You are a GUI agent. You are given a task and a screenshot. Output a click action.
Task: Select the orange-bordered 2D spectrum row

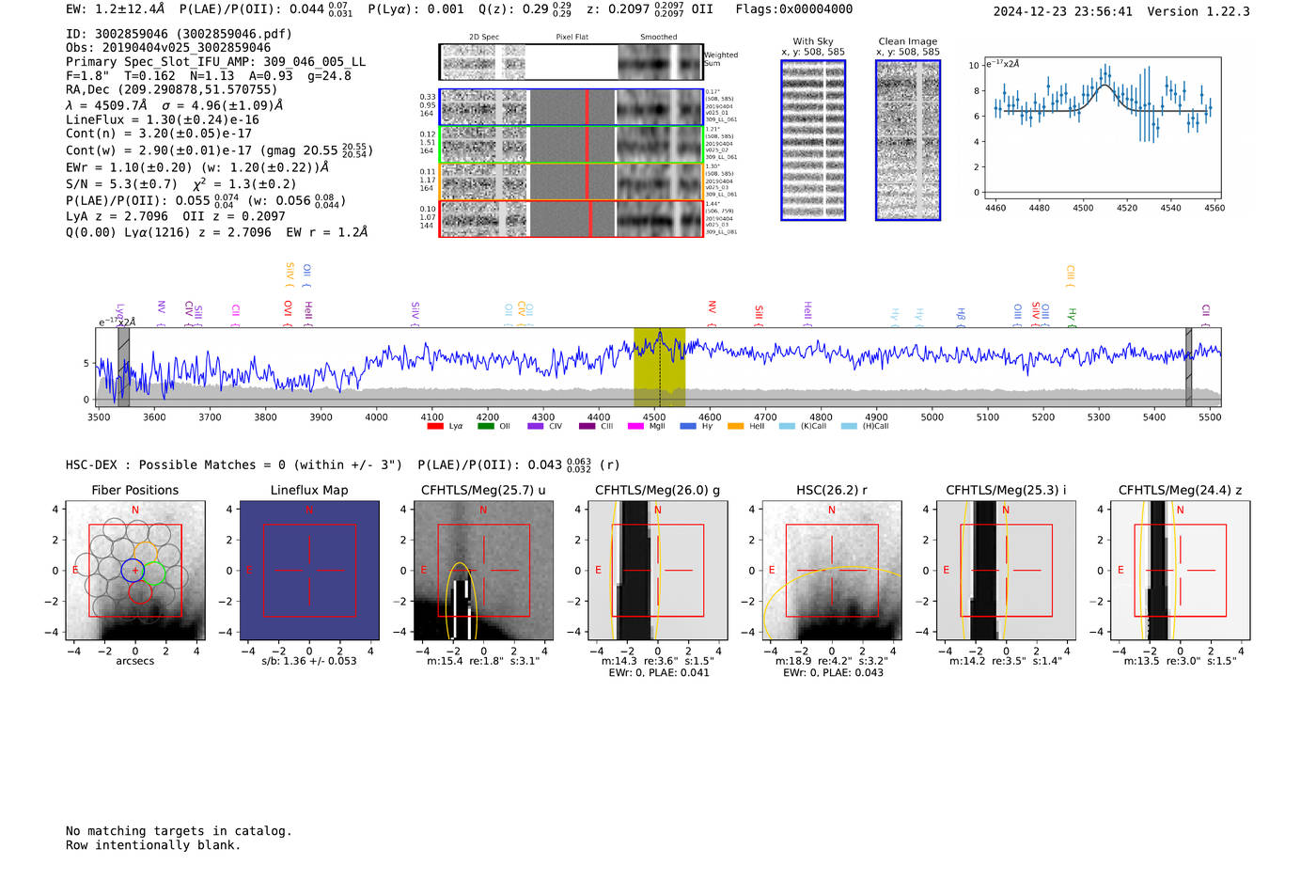point(572,181)
